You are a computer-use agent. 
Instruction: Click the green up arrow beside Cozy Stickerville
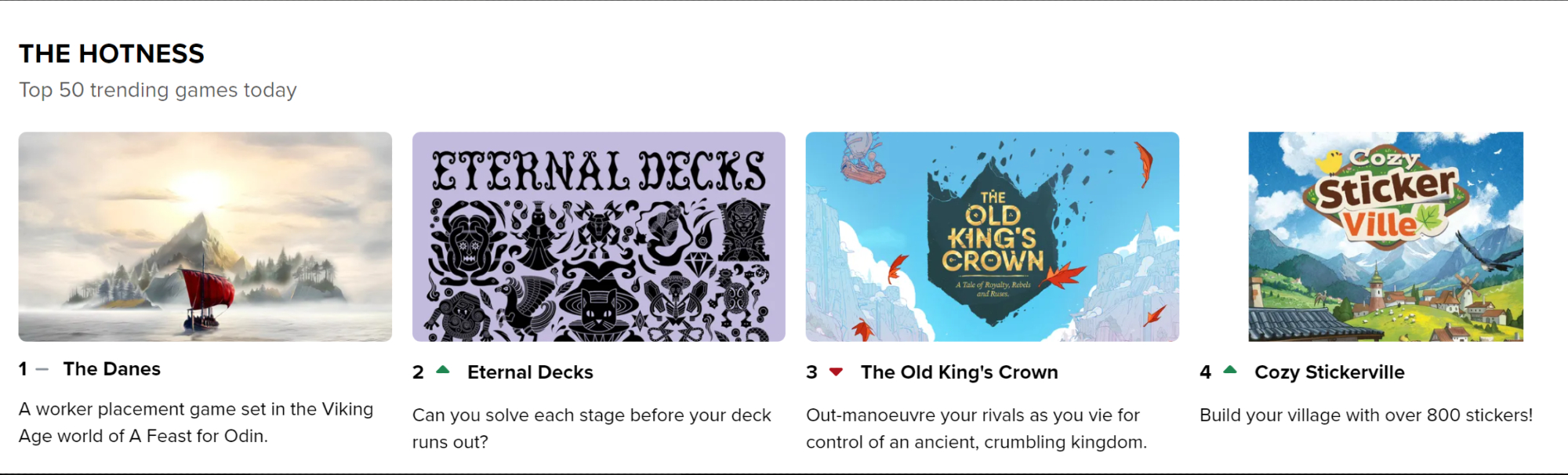(x=1230, y=371)
